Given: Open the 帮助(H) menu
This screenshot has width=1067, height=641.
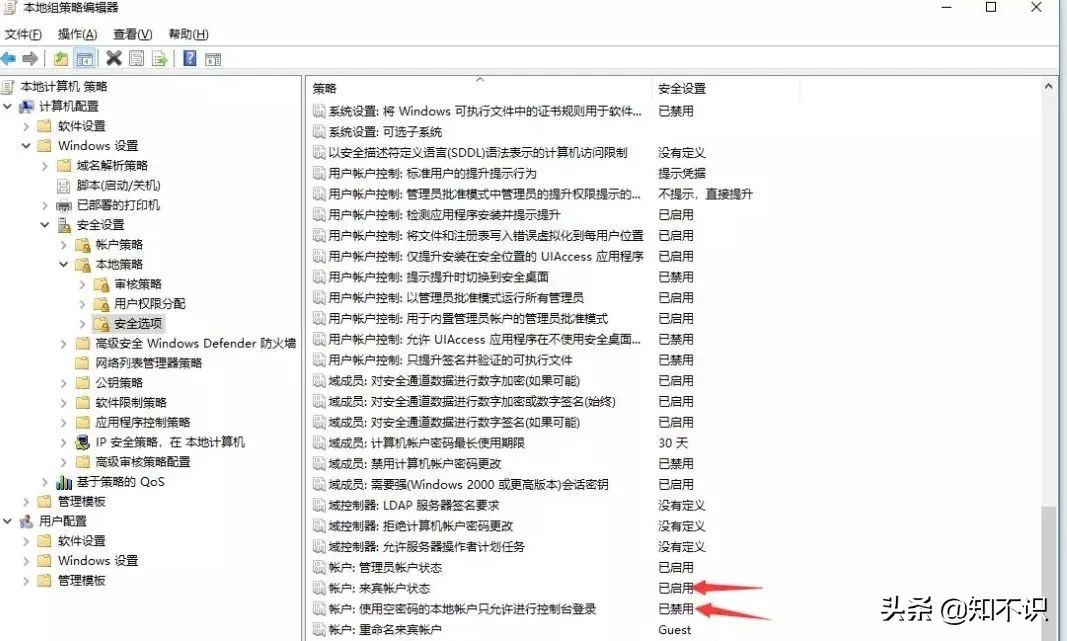Looking at the screenshot, I should (x=187, y=33).
